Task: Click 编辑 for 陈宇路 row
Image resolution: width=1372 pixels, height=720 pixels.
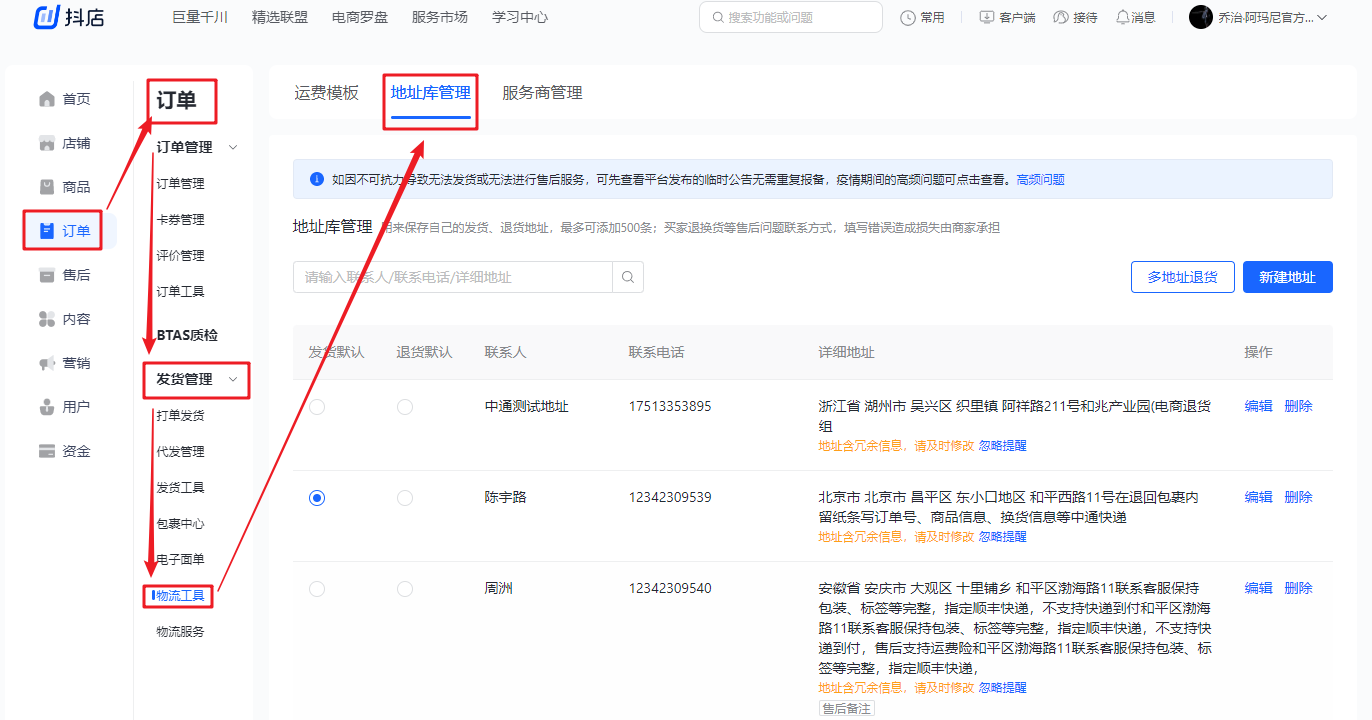Action: 1259,497
